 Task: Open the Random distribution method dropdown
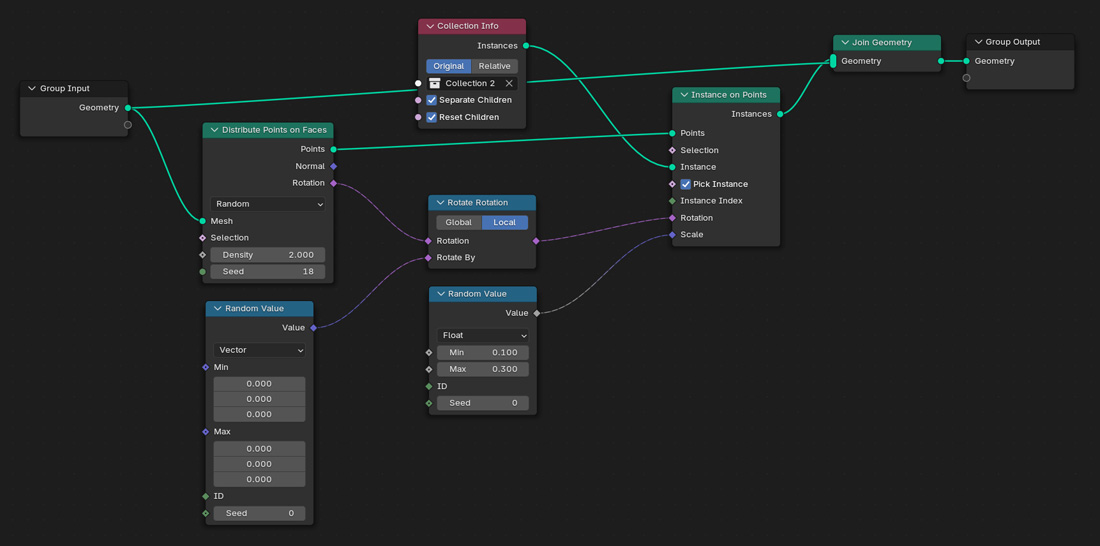268,204
